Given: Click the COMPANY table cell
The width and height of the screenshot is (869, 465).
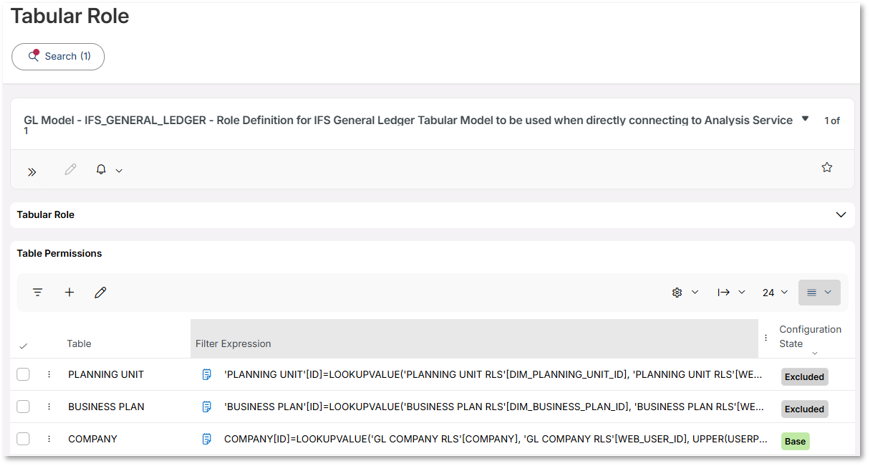Looking at the screenshot, I should coord(93,439).
